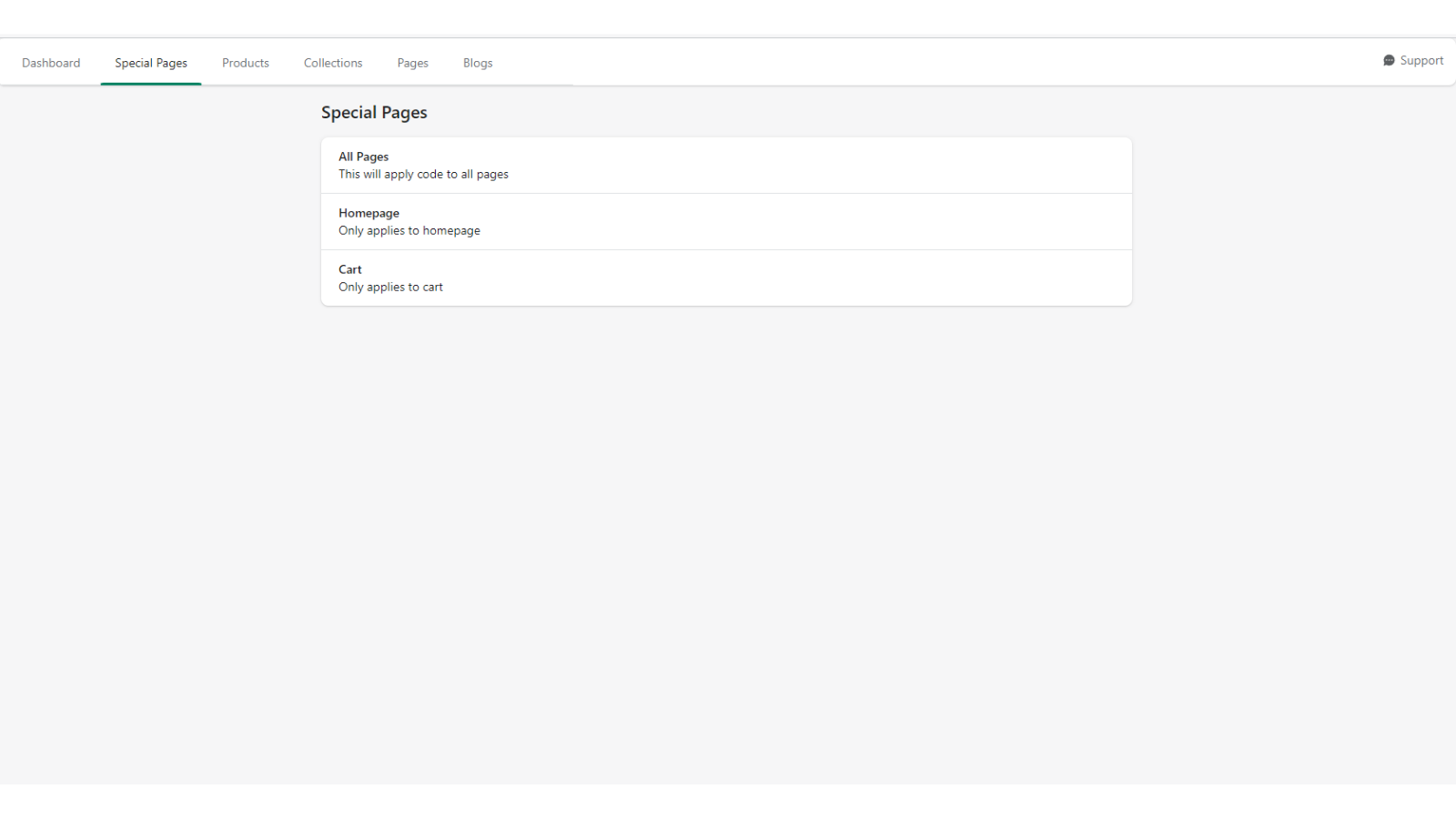Click the Support chat bubble icon
Screen dimensions: 1456x819
tap(1389, 61)
